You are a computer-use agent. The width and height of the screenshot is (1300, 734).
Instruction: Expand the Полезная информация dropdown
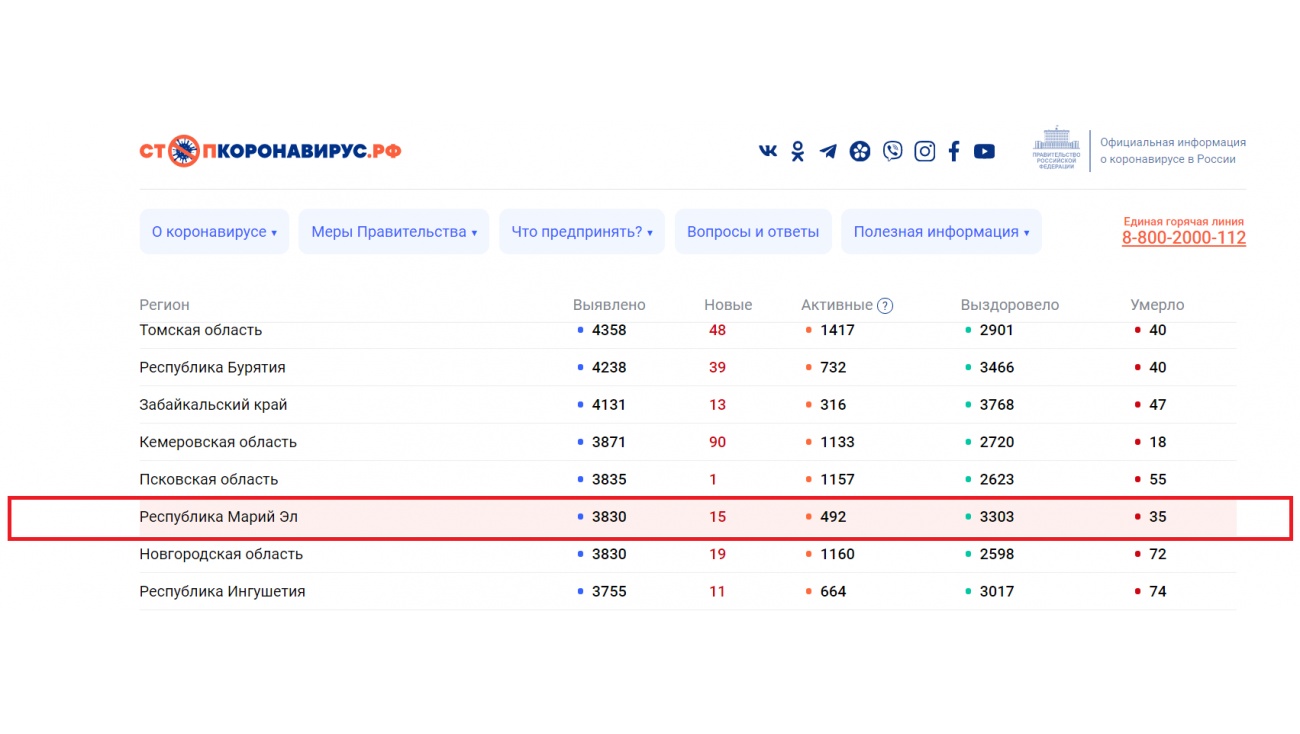(941, 232)
